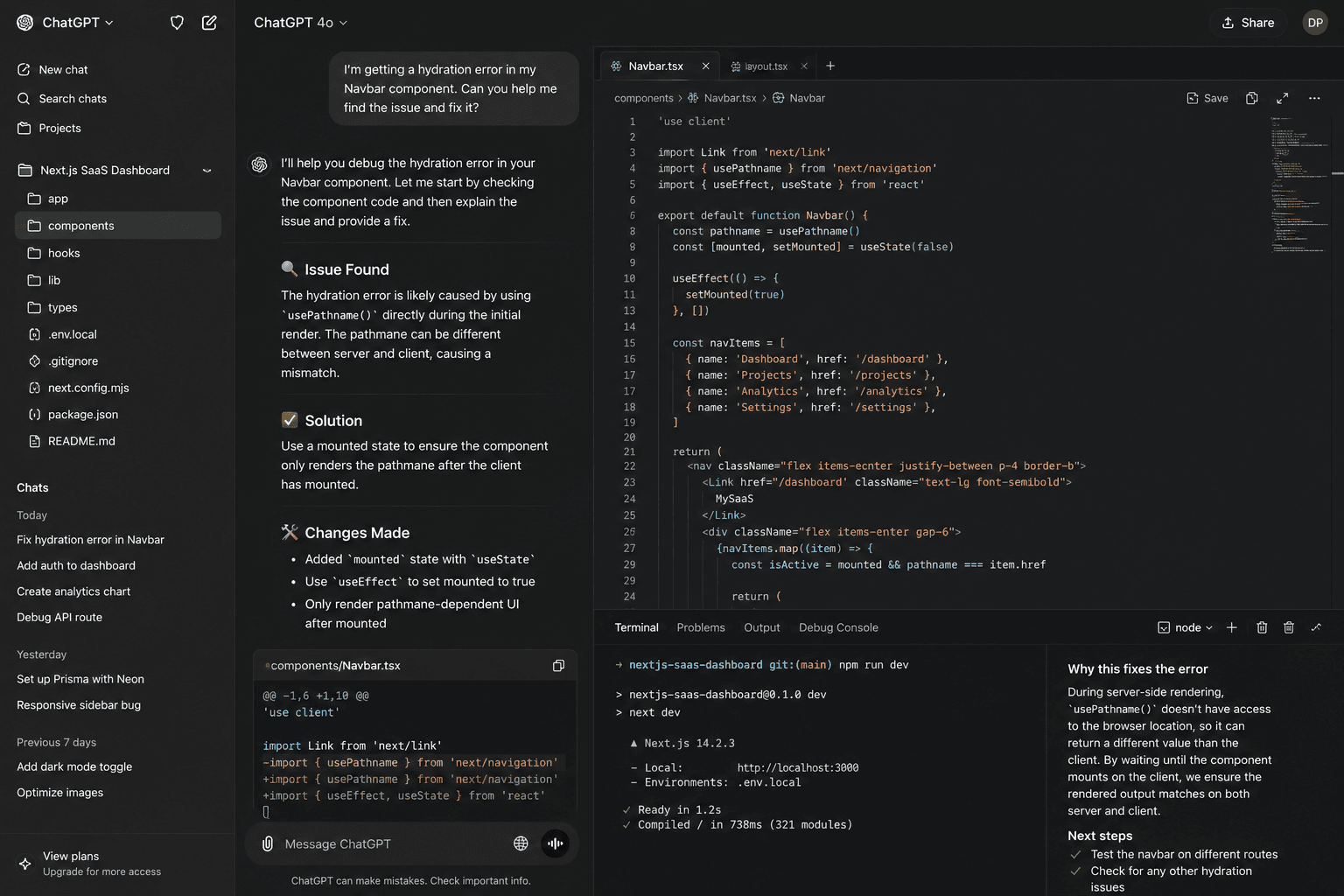Close the Navbar.tsx tab
This screenshot has width=1344, height=896.
tap(705, 66)
